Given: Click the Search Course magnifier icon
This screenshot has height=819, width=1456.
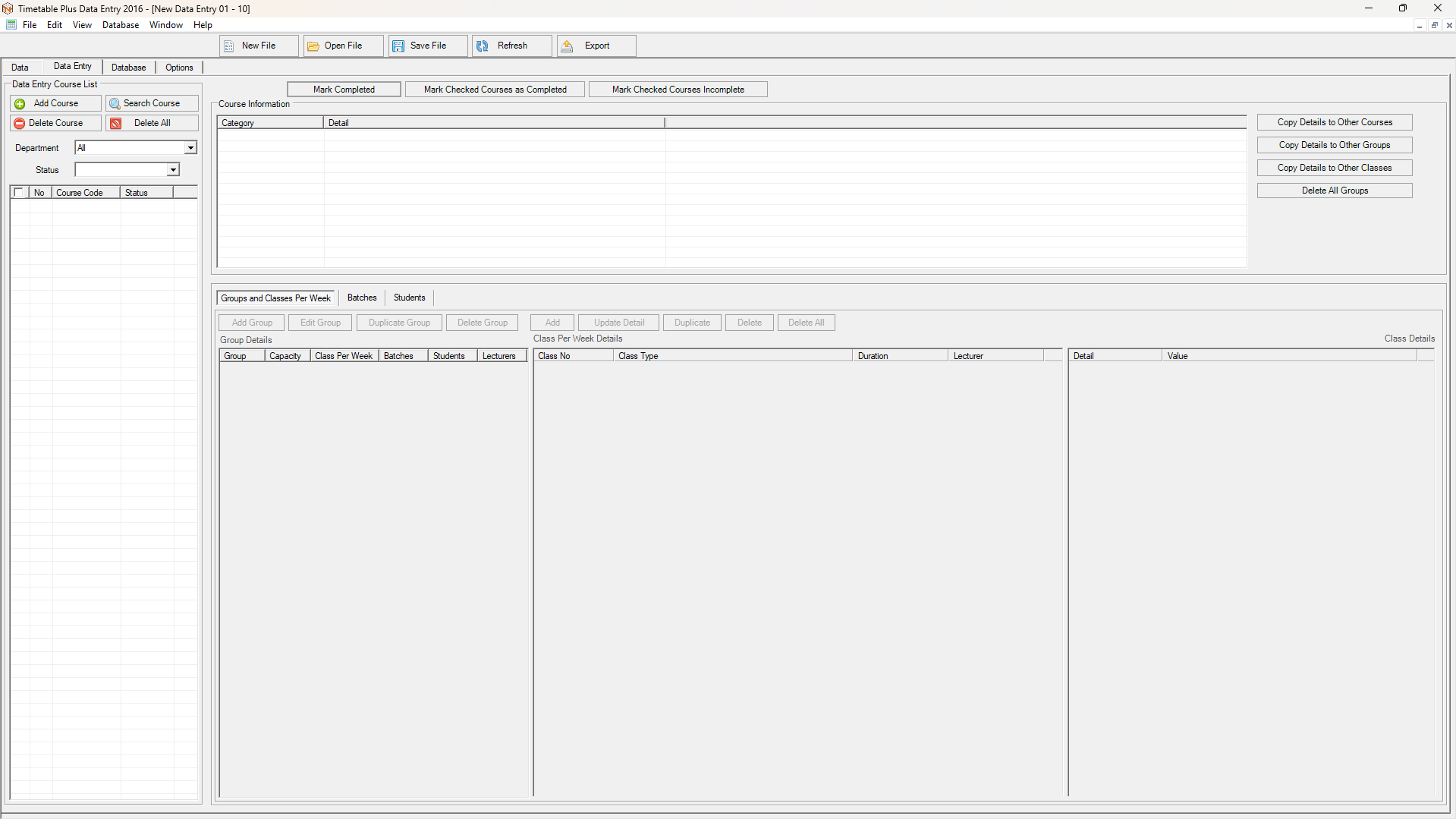Looking at the screenshot, I should (x=115, y=104).
